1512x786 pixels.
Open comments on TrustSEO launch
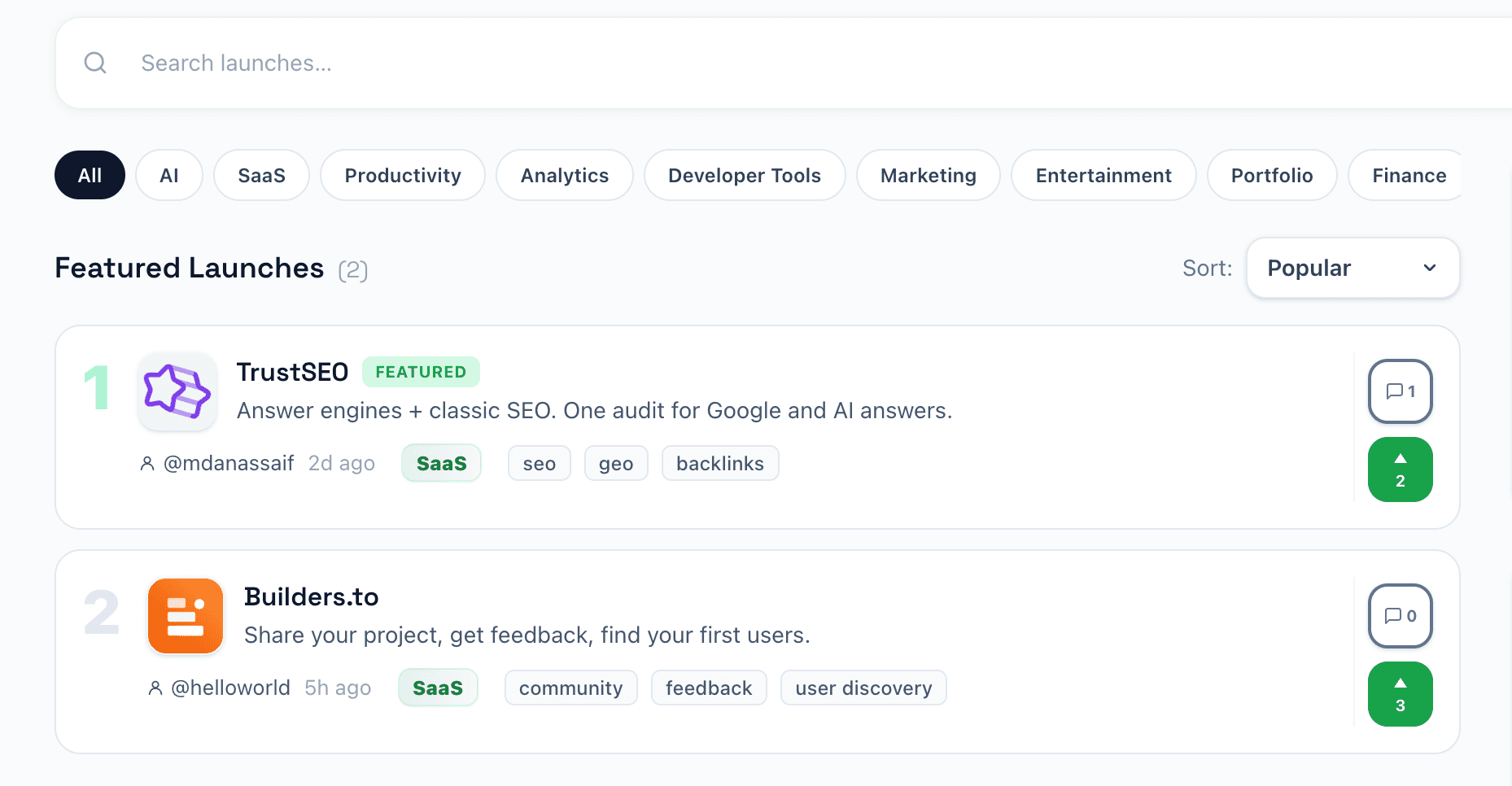[1401, 391]
